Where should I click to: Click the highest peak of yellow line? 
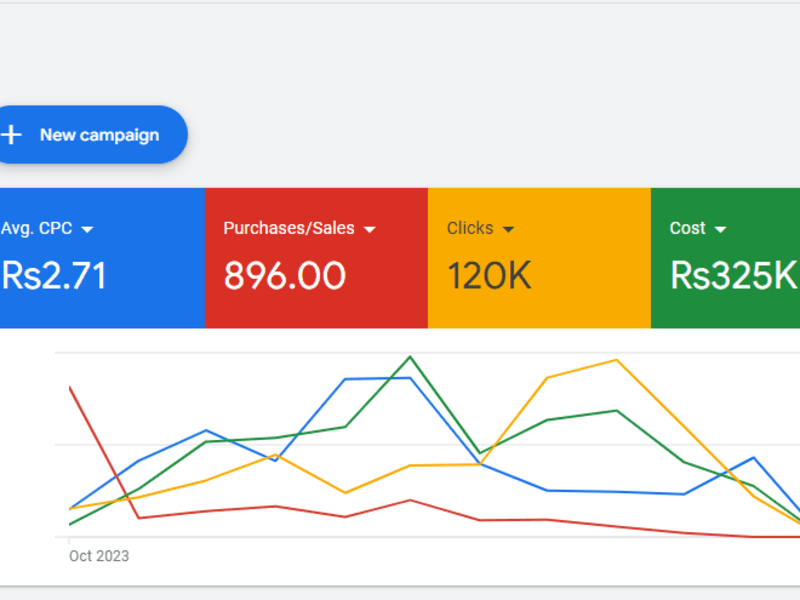pyautogui.click(x=616, y=360)
